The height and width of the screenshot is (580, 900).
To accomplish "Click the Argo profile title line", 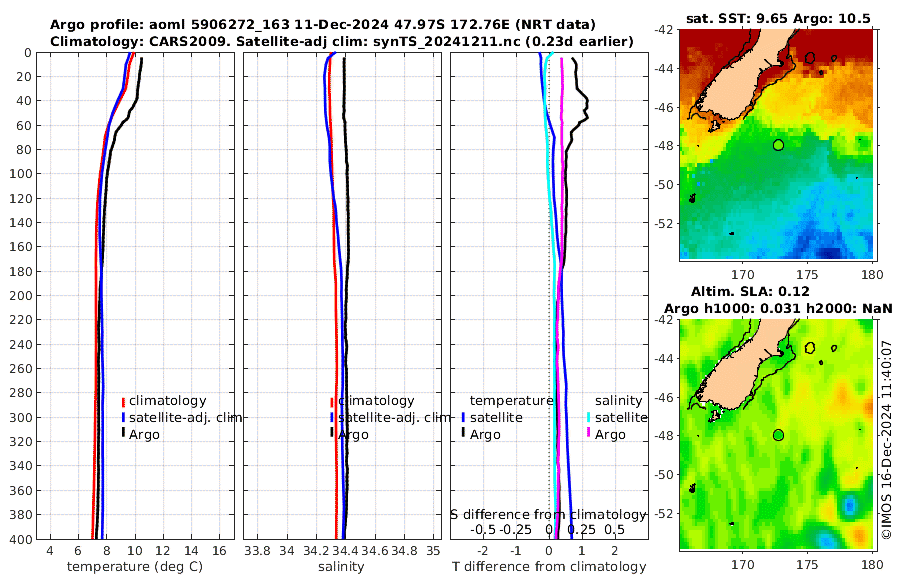I will click(323, 25).
